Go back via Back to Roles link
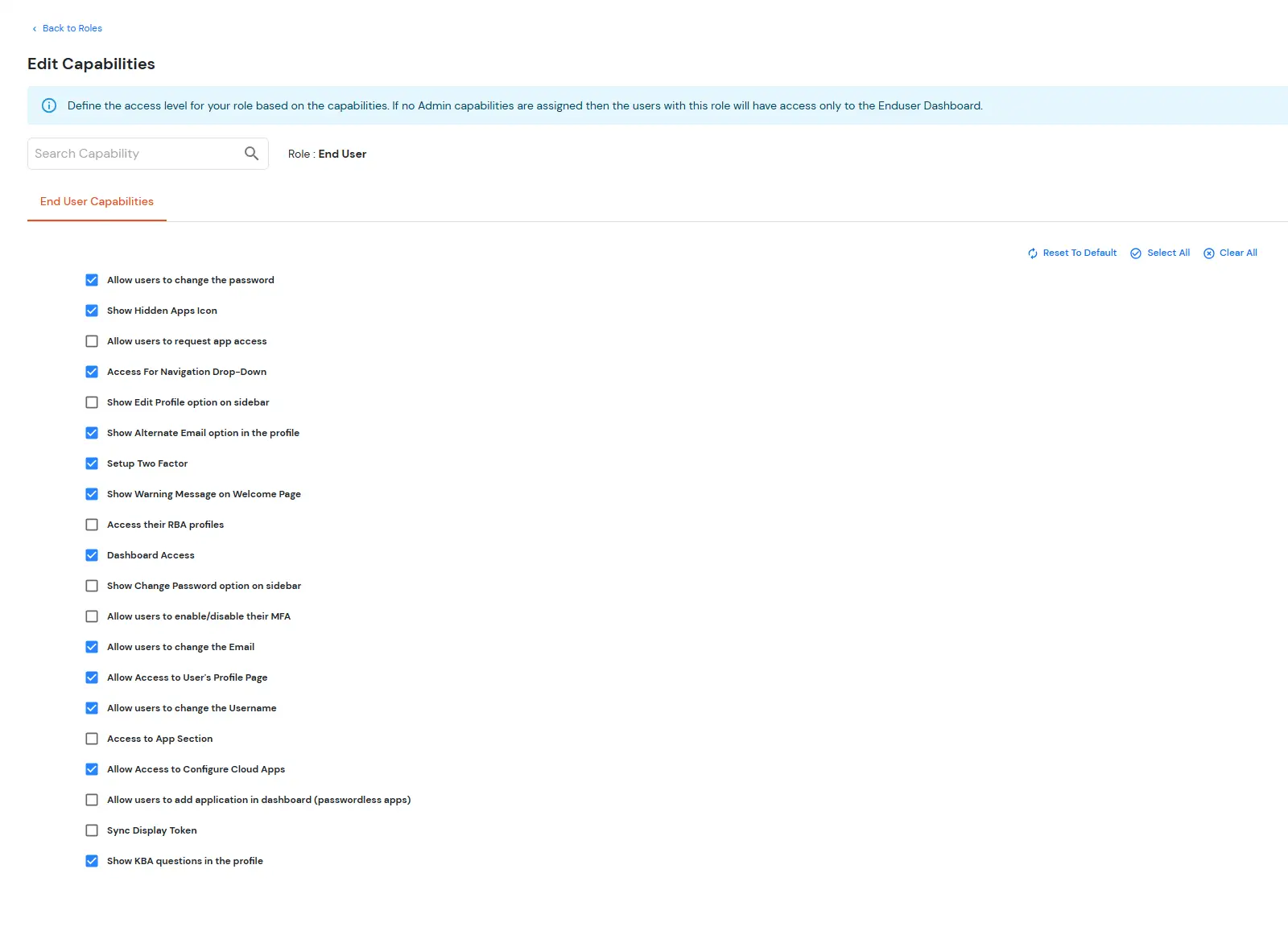The image size is (1288, 939). pos(72,28)
